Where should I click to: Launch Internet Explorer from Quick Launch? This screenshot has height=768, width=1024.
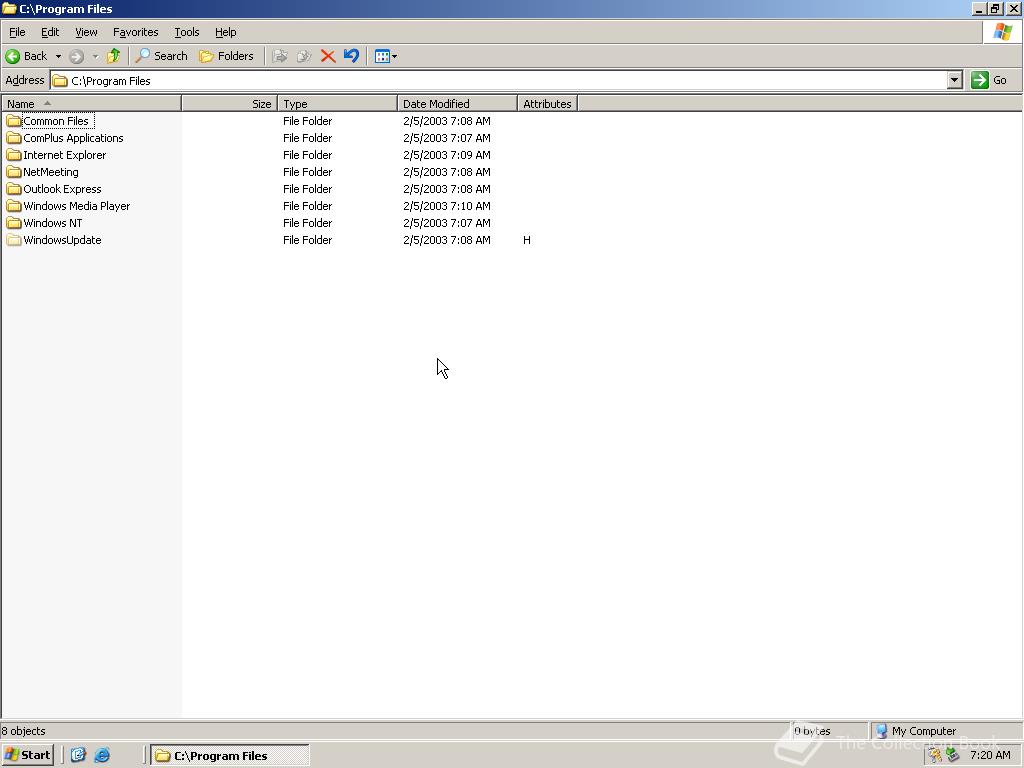coord(103,755)
